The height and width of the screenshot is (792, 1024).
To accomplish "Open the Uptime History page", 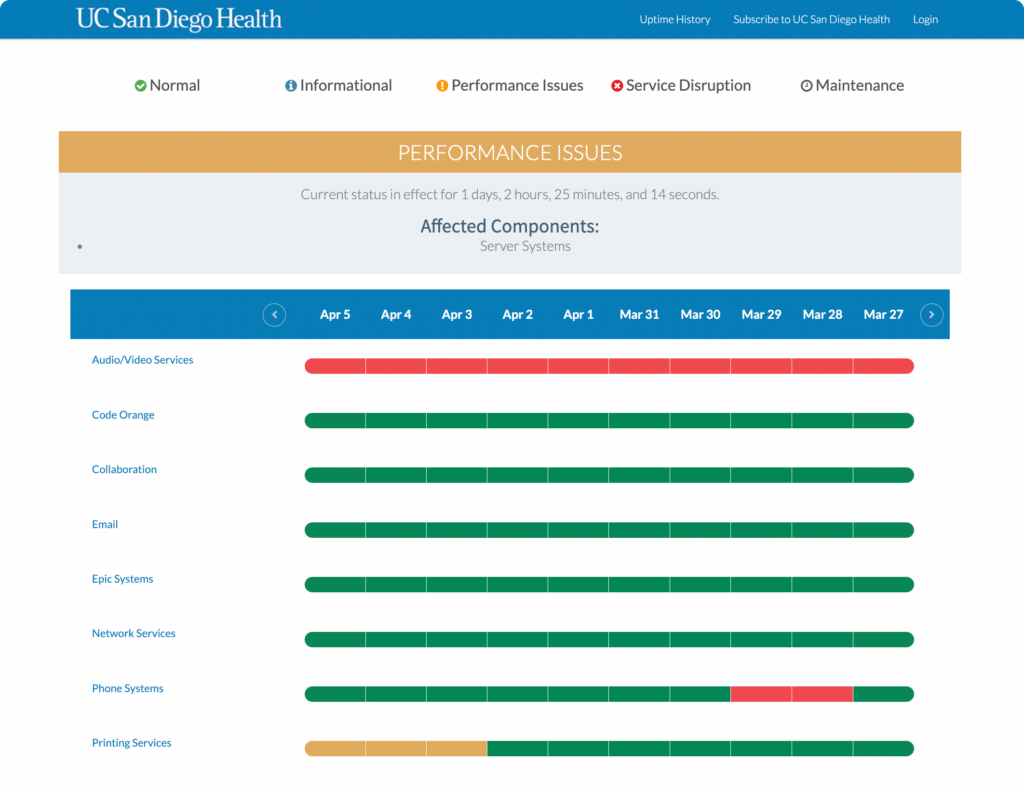I will (x=675, y=19).
